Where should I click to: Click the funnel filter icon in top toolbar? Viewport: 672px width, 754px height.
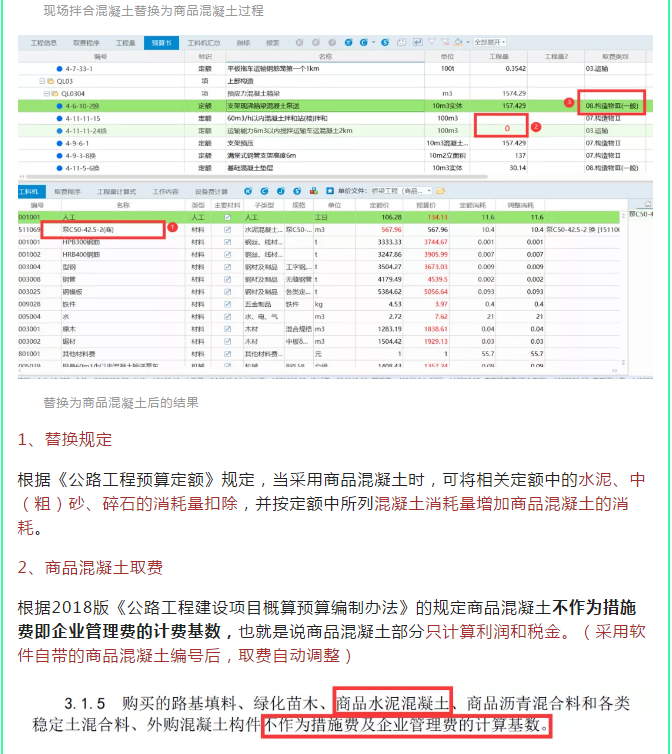432,42
